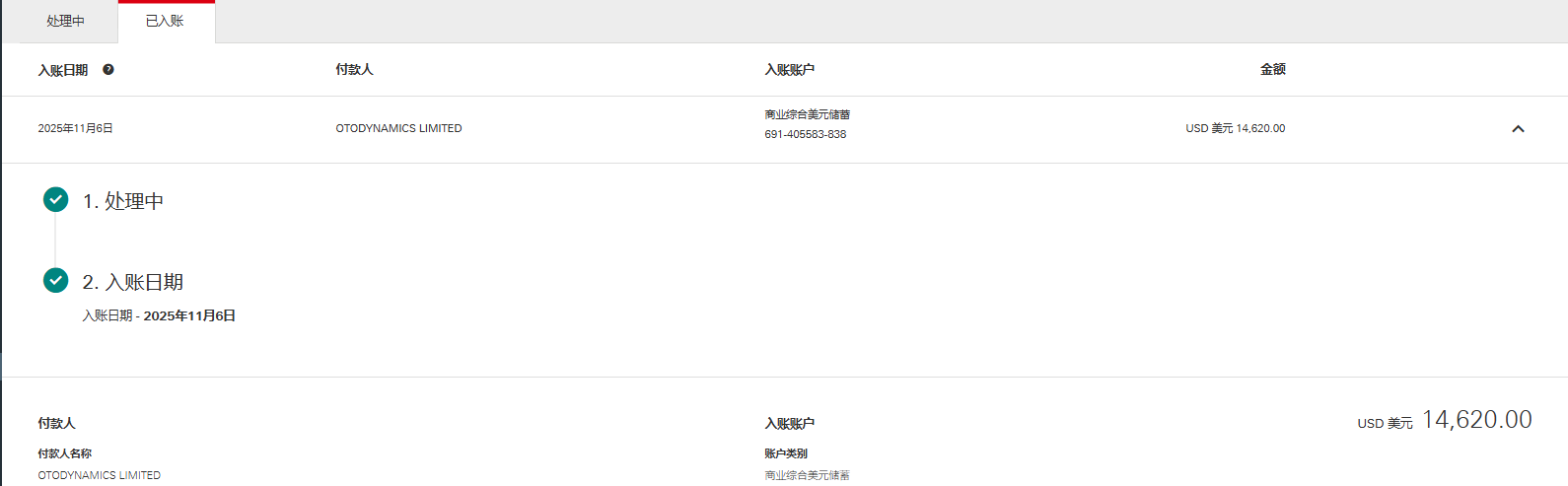Image resolution: width=1568 pixels, height=486 pixels.
Task: Click 商业综合美元储蓄 in the transaction row
Action: tap(807, 114)
